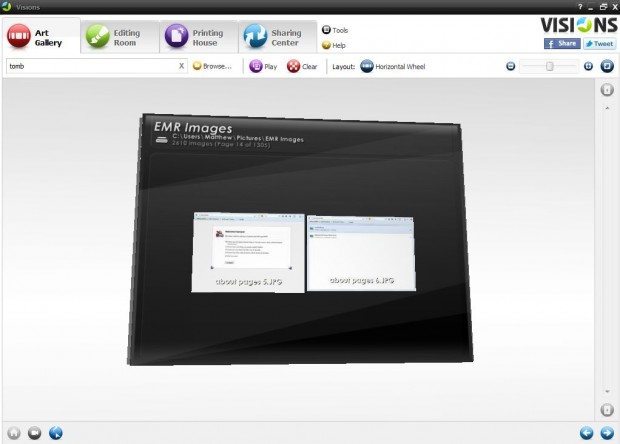Viewport: 620px width, 444px height.
Task: Switch to the Editing Room tab
Action: coord(120,37)
